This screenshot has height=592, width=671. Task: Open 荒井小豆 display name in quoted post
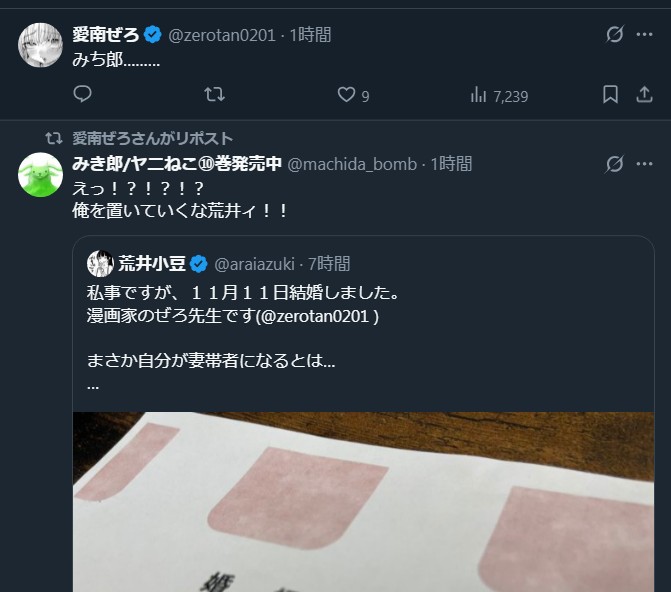click(152, 264)
